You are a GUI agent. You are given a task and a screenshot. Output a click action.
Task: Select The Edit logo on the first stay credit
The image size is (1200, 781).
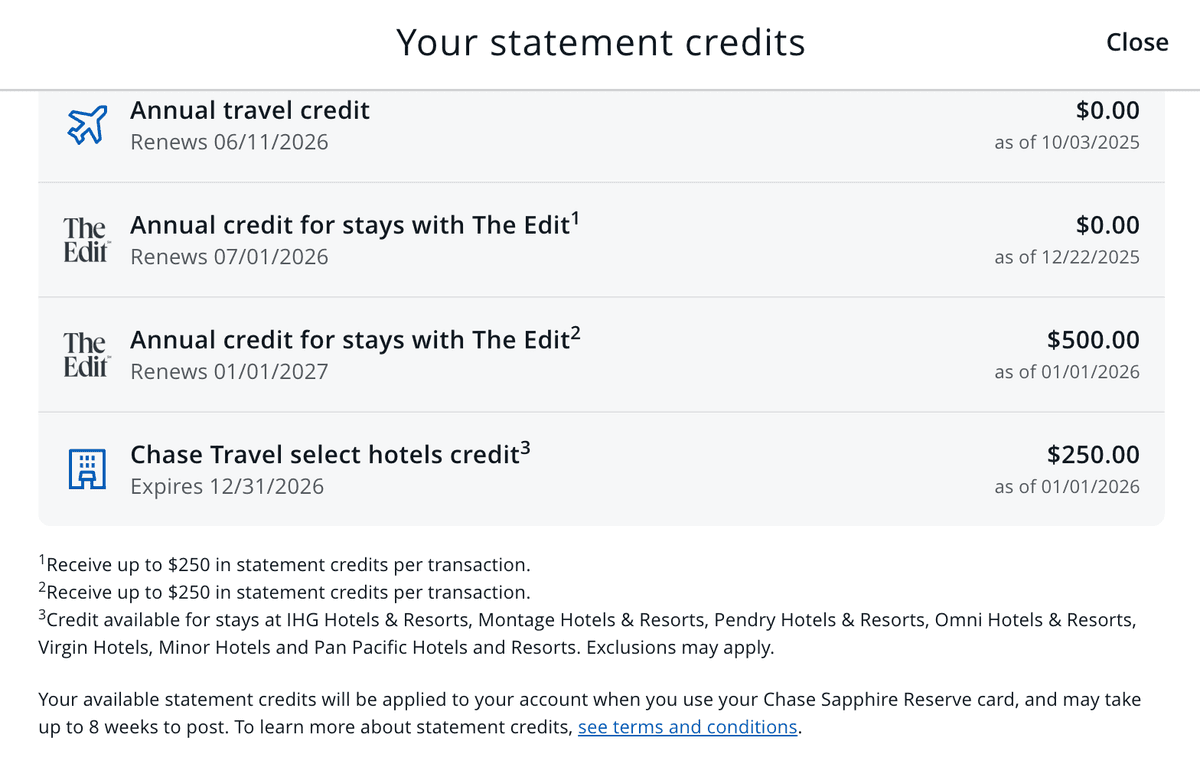[86, 240]
